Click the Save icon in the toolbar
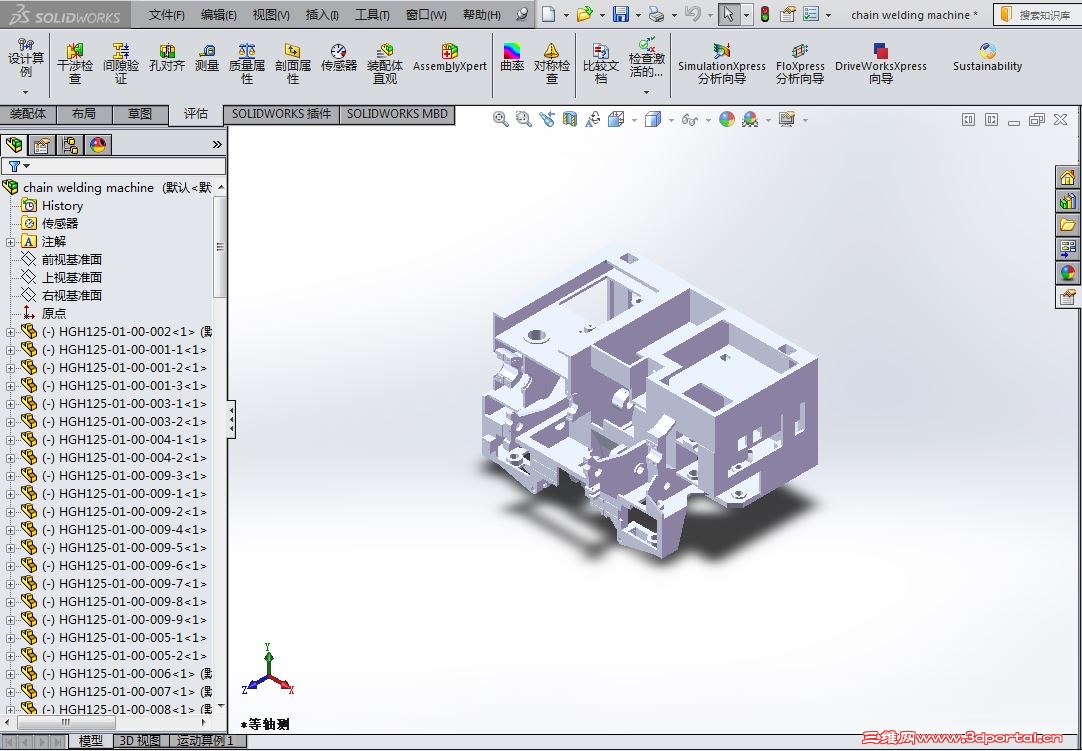 click(x=621, y=14)
